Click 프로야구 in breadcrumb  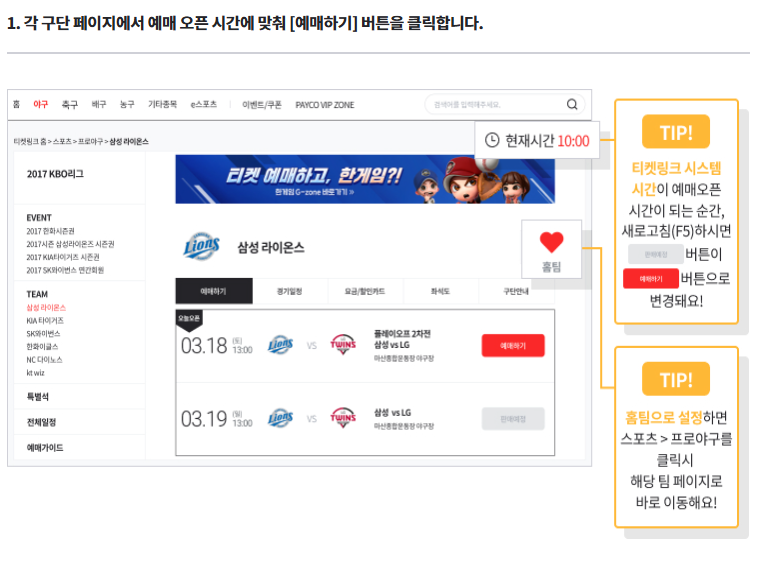(91, 141)
